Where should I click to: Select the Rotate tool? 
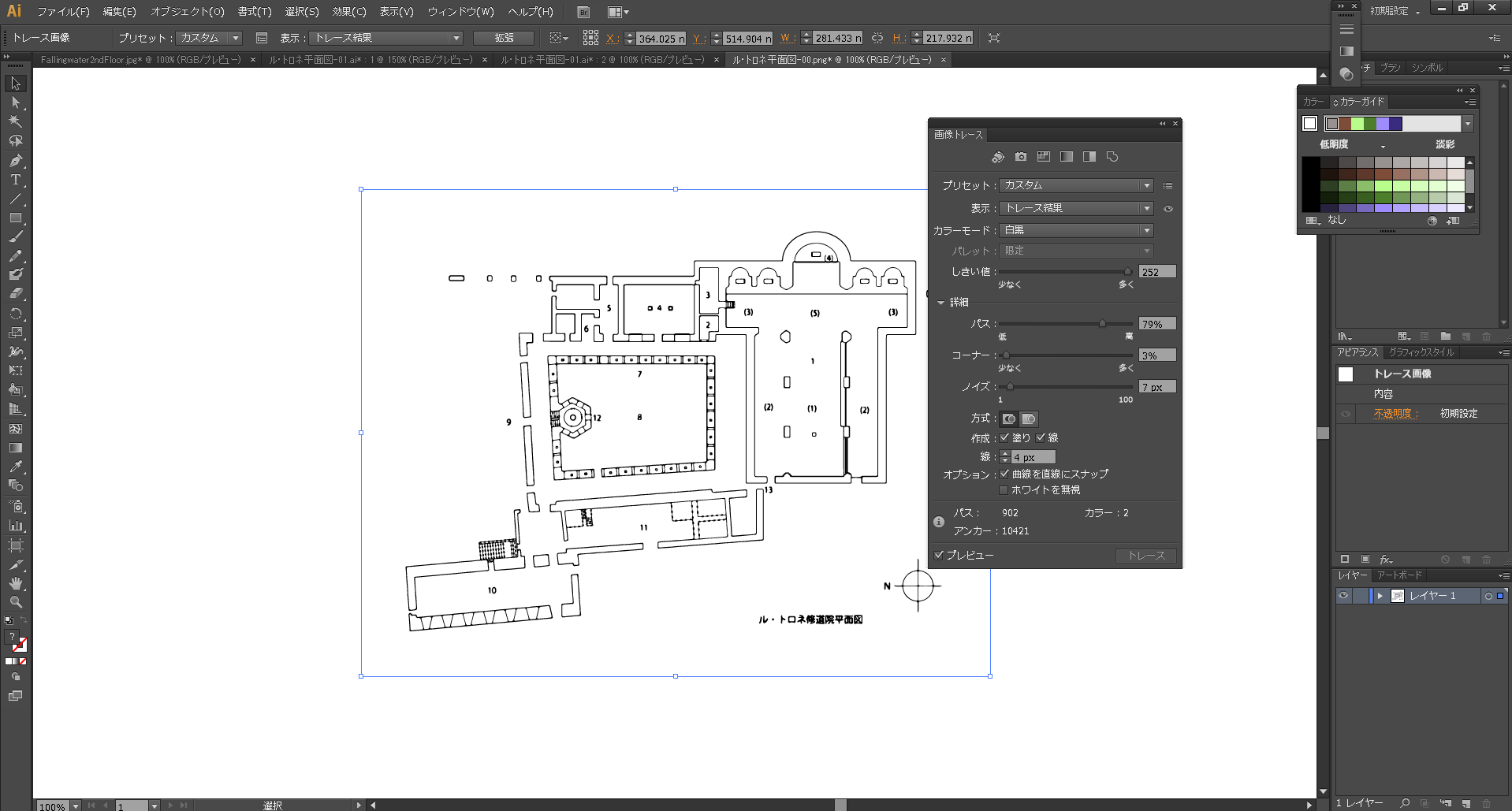point(16,314)
